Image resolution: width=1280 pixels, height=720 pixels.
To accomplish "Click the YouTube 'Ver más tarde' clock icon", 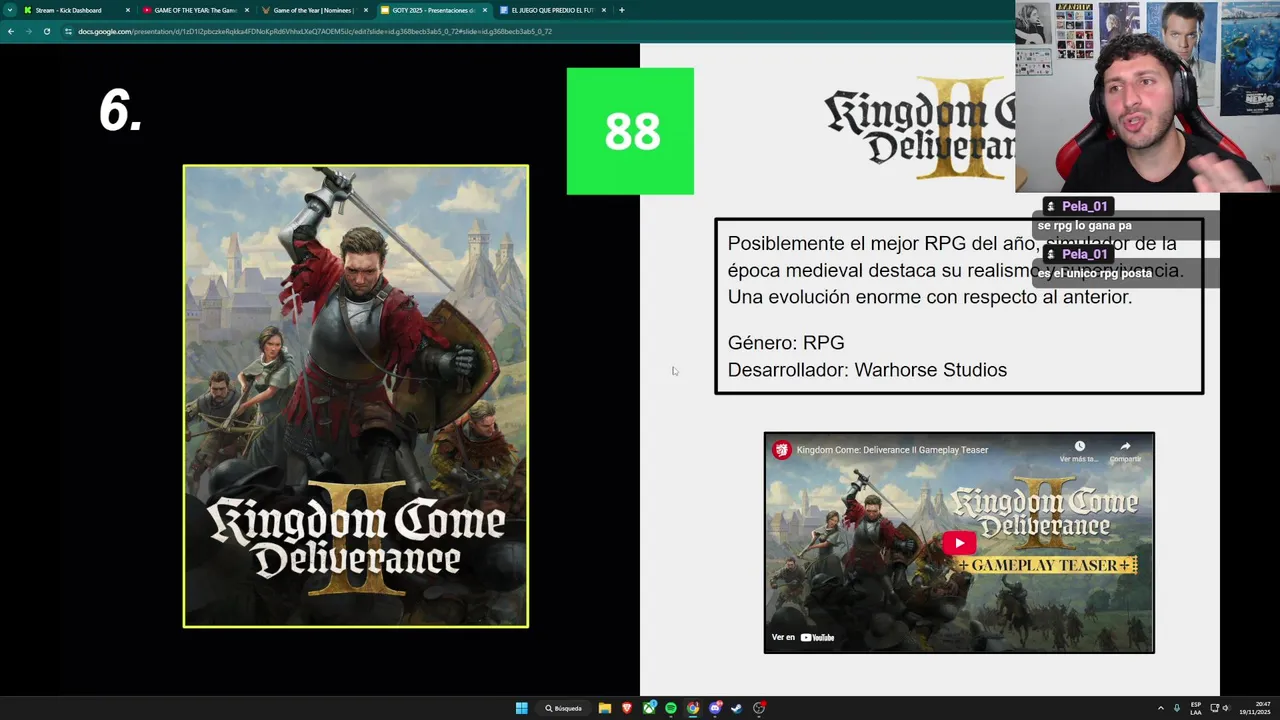I will (1079, 447).
